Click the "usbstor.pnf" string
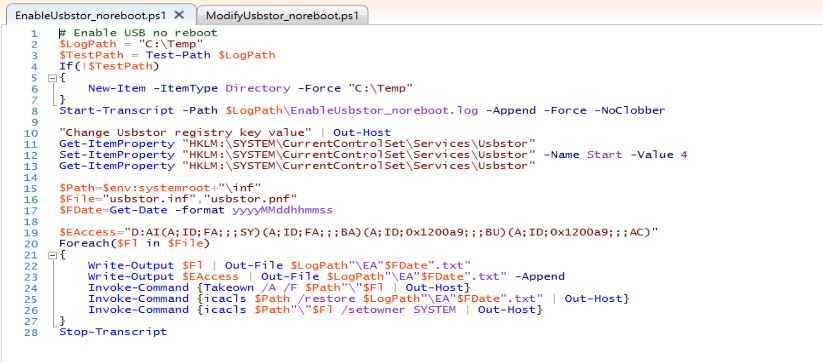 [250, 199]
